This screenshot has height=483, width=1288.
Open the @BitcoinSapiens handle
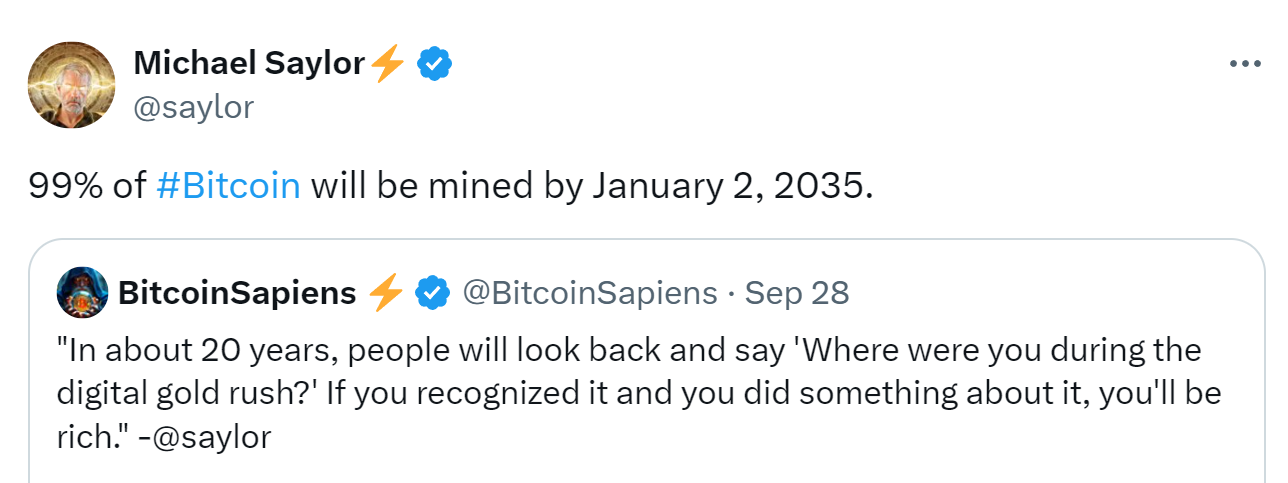(589, 293)
